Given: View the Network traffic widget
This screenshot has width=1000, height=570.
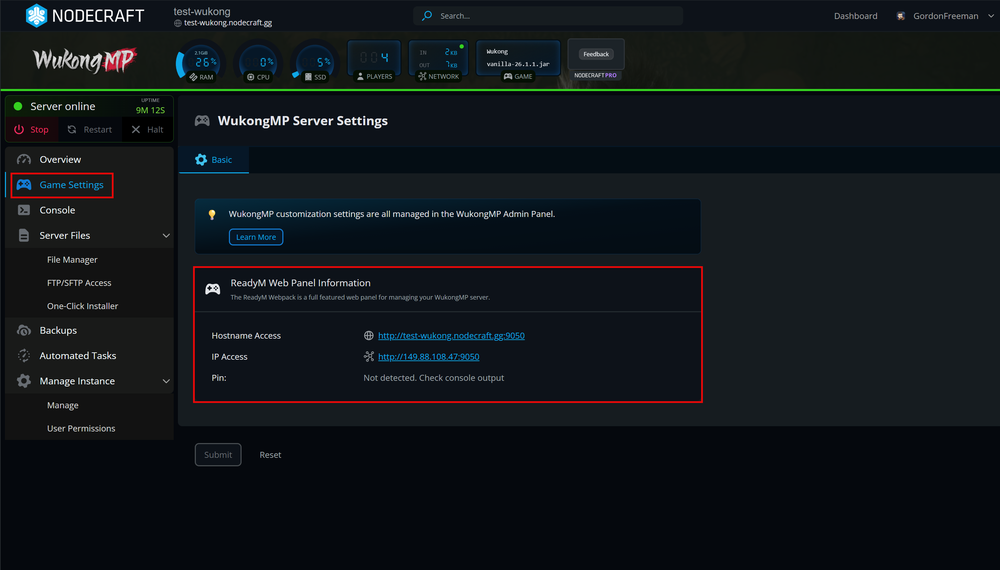Looking at the screenshot, I should pyautogui.click(x=439, y=61).
